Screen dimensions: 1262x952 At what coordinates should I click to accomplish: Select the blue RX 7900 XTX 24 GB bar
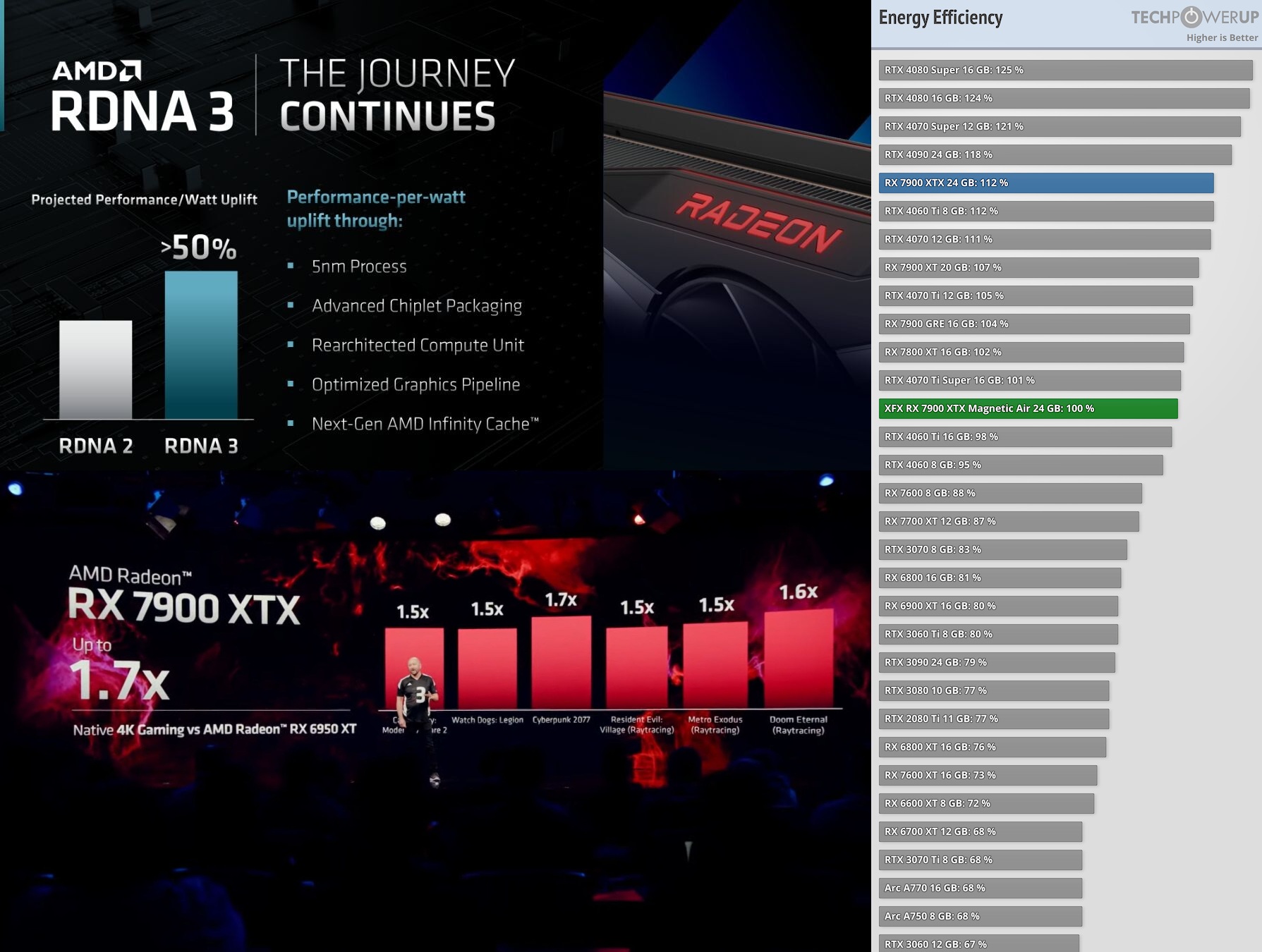point(1046,183)
